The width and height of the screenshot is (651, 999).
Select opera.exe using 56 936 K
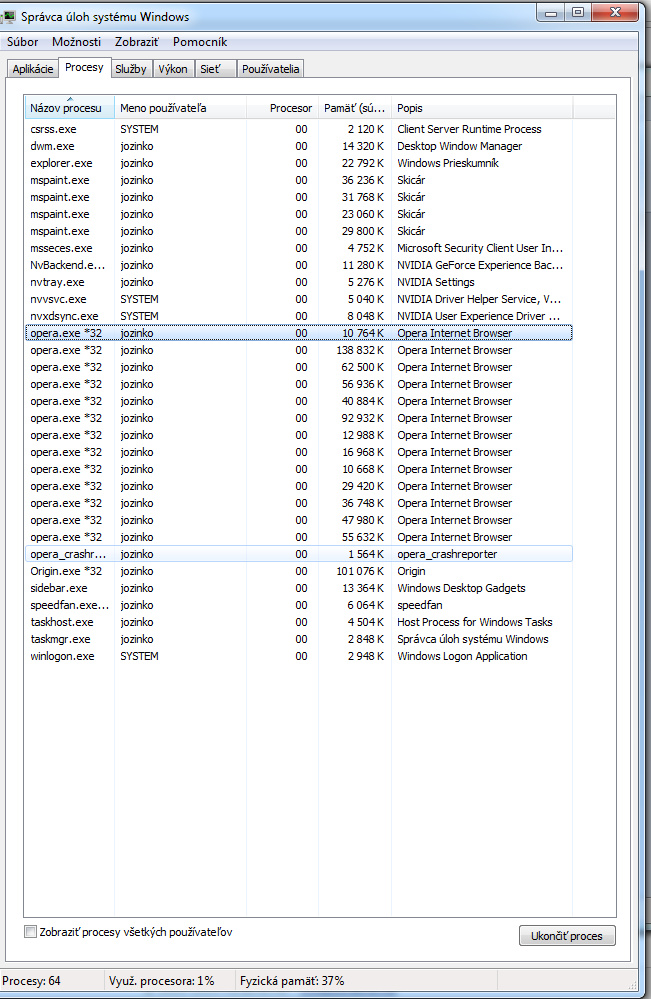(x=299, y=384)
